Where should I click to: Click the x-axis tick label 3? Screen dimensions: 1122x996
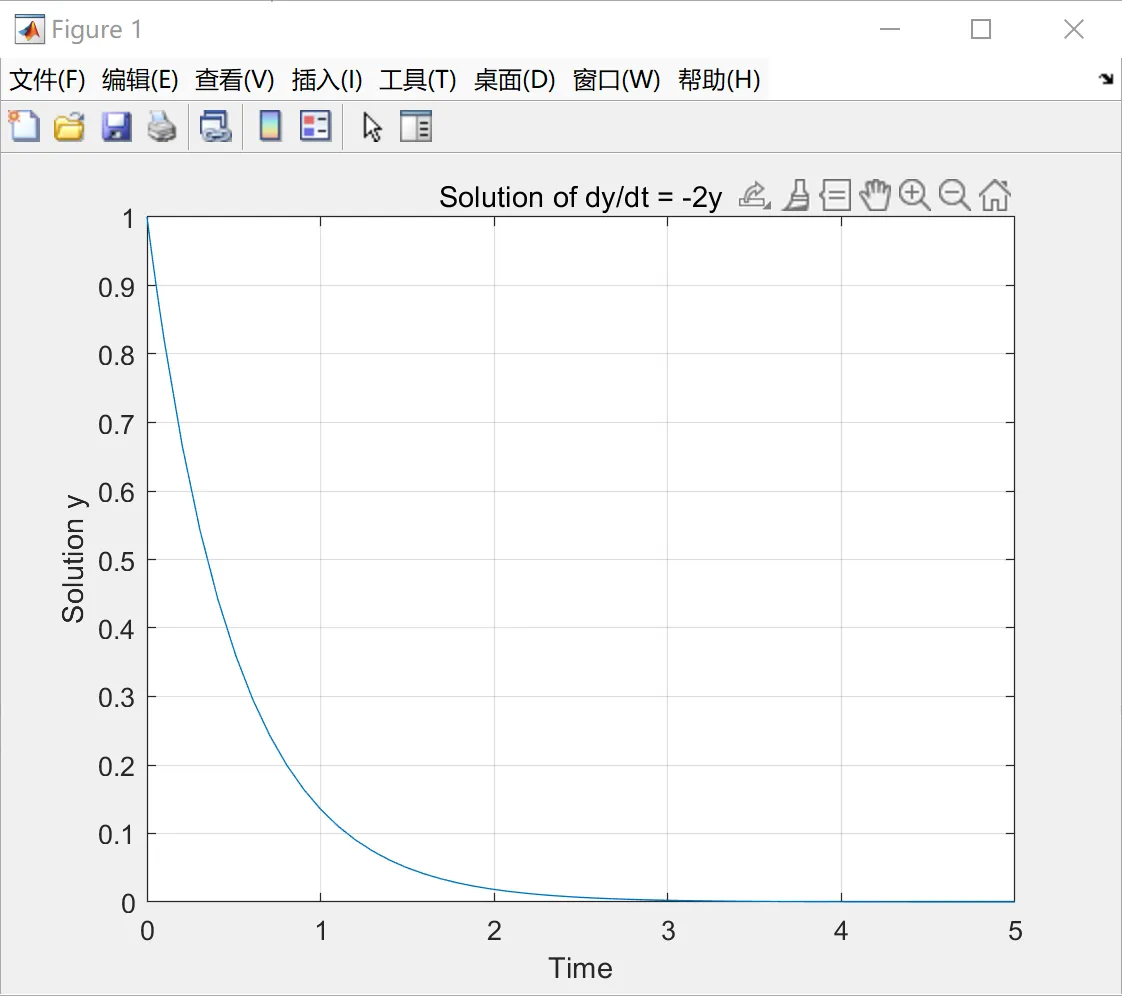[668, 931]
